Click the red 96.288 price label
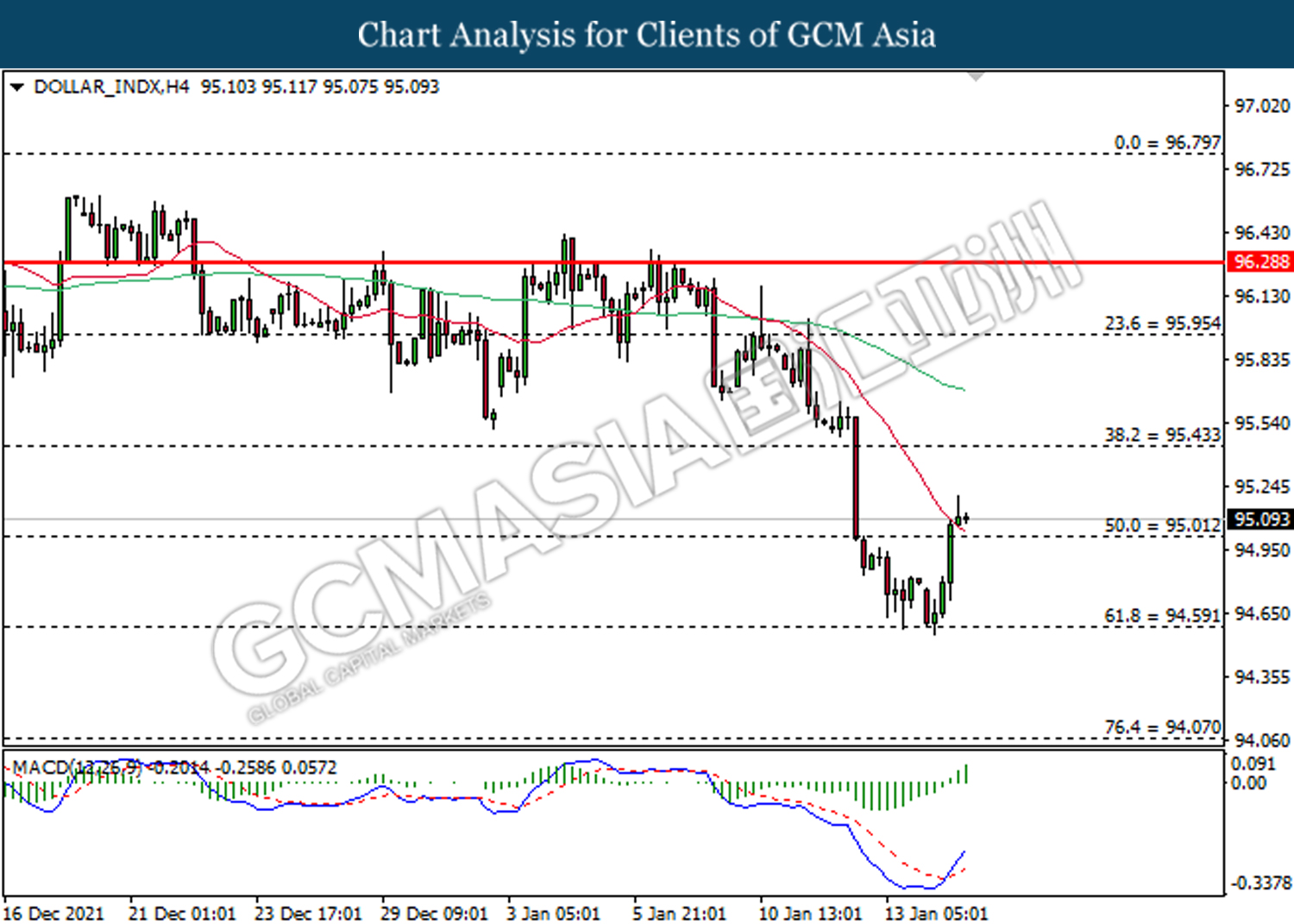This screenshot has height=924, width=1294. (x=1260, y=261)
